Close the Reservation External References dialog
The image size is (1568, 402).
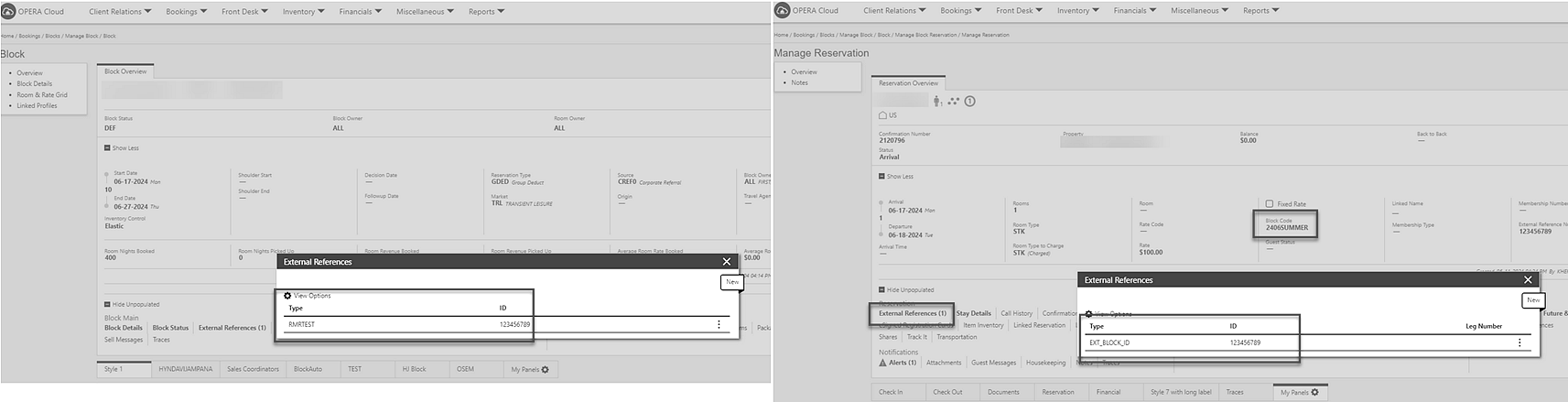tap(1528, 280)
